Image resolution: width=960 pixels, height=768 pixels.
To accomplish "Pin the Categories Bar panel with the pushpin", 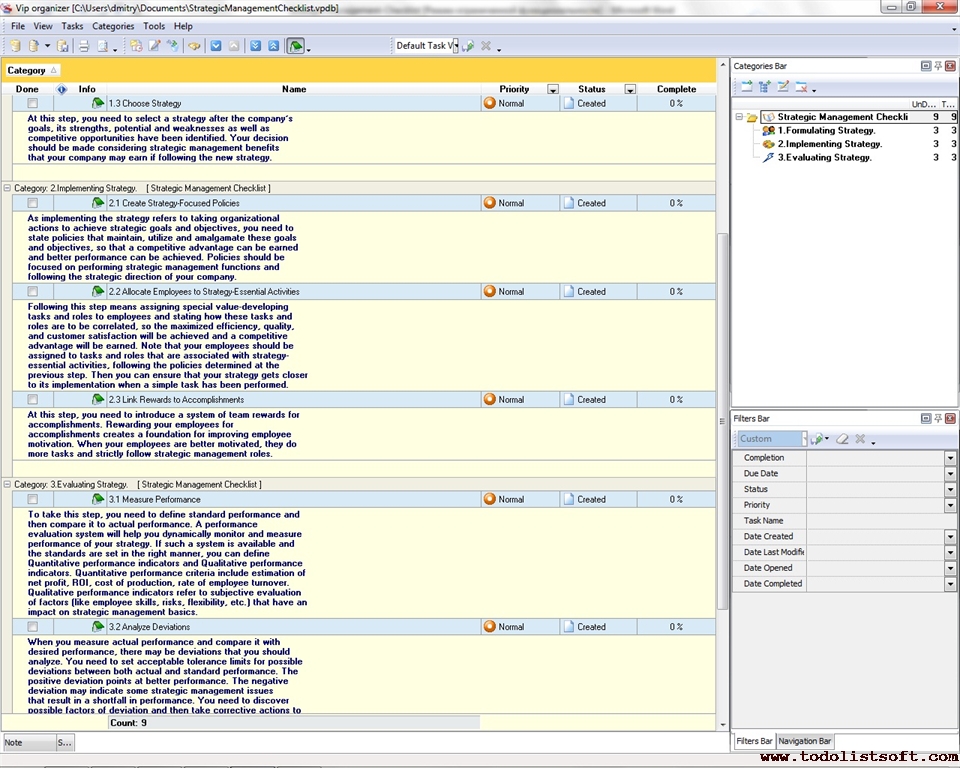I will (x=937, y=66).
